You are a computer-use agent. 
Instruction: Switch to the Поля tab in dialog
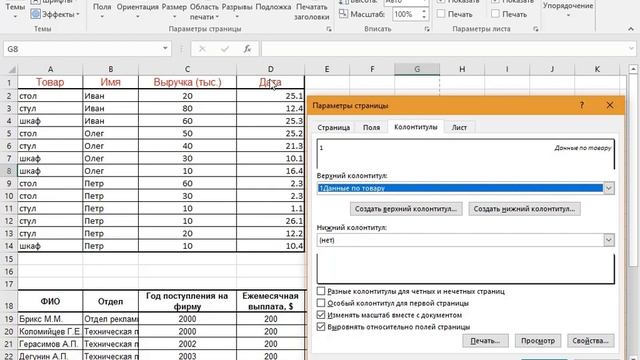click(x=371, y=127)
